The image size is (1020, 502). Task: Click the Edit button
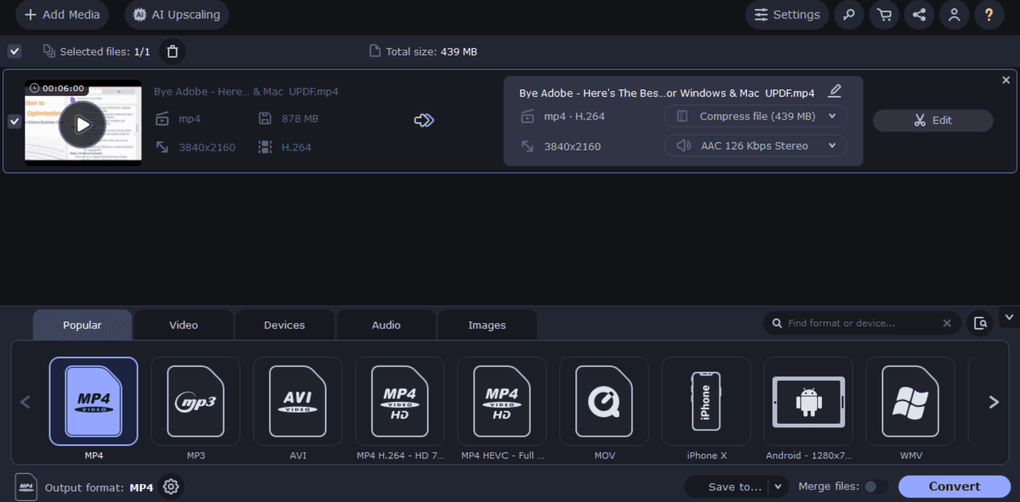[933, 120]
